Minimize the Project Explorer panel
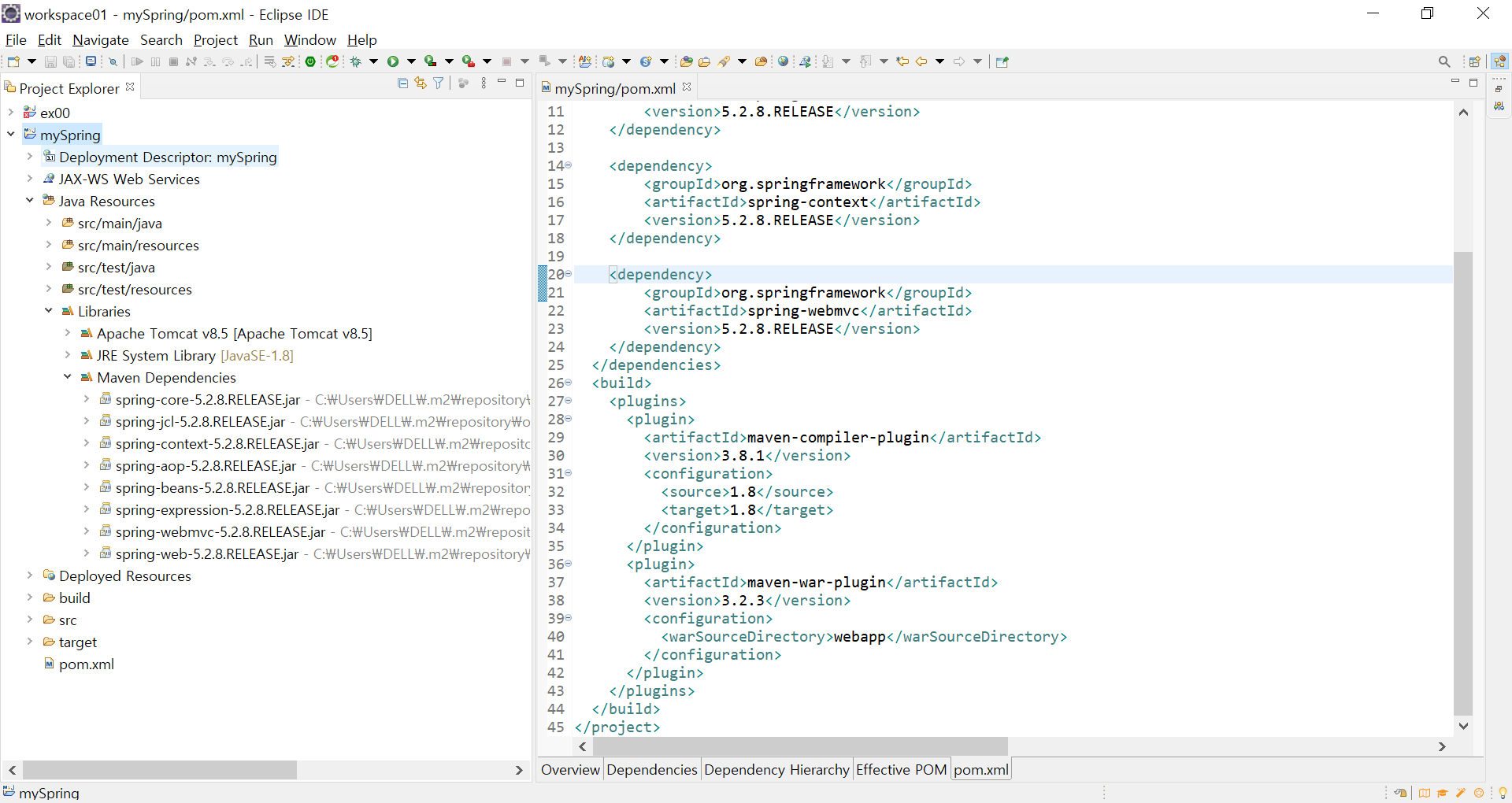This screenshot has width=1512, height=803. point(502,82)
